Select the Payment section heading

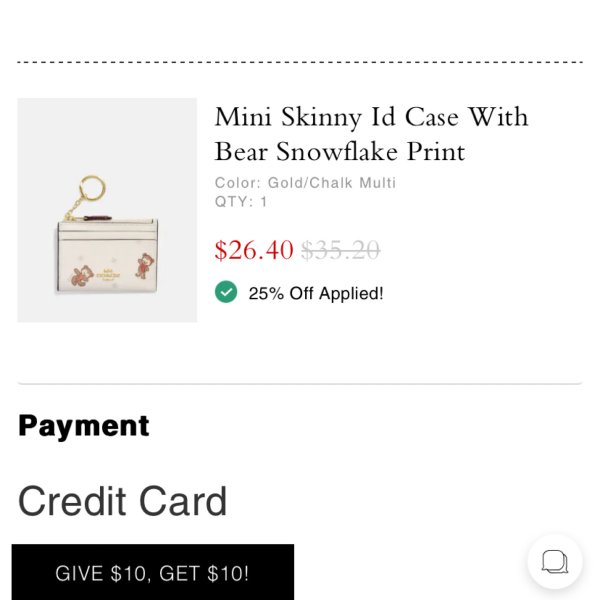click(83, 426)
